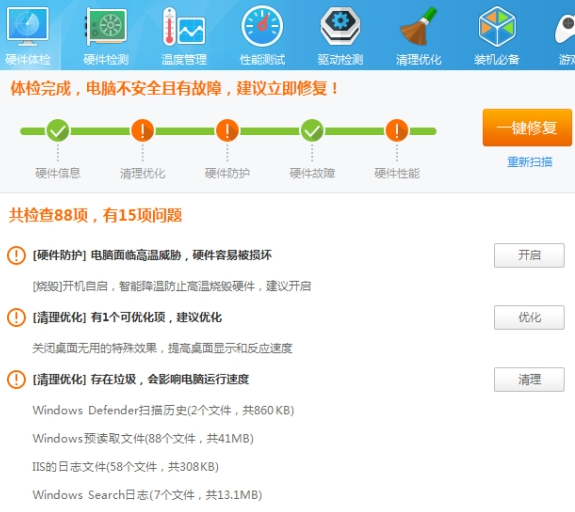
Task: Open the game controller icon
Action: pos(565,29)
